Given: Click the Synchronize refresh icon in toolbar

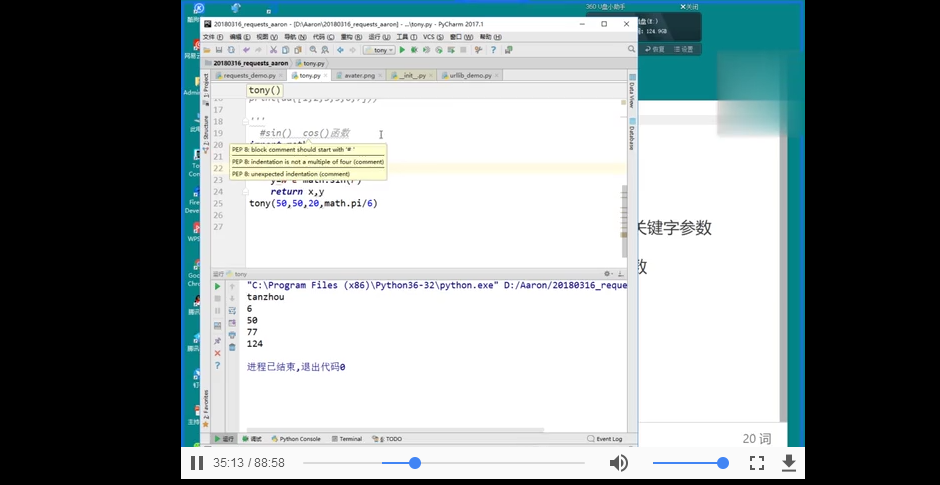Looking at the screenshot, I should pyautogui.click(x=231, y=50).
